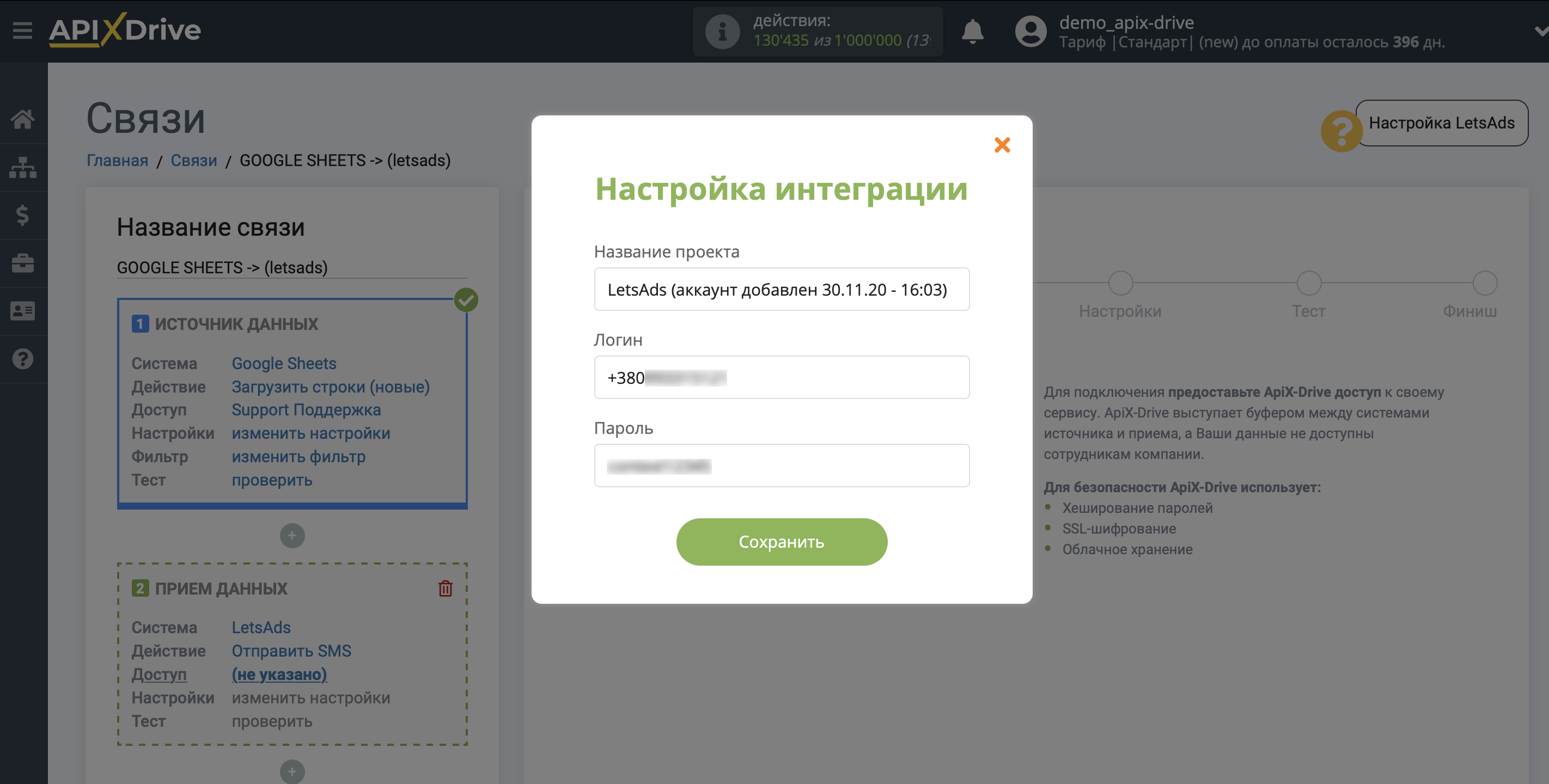Screen dimensions: 1549x784
Task: Open the LetsAds system link
Action: (x=261, y=627)
